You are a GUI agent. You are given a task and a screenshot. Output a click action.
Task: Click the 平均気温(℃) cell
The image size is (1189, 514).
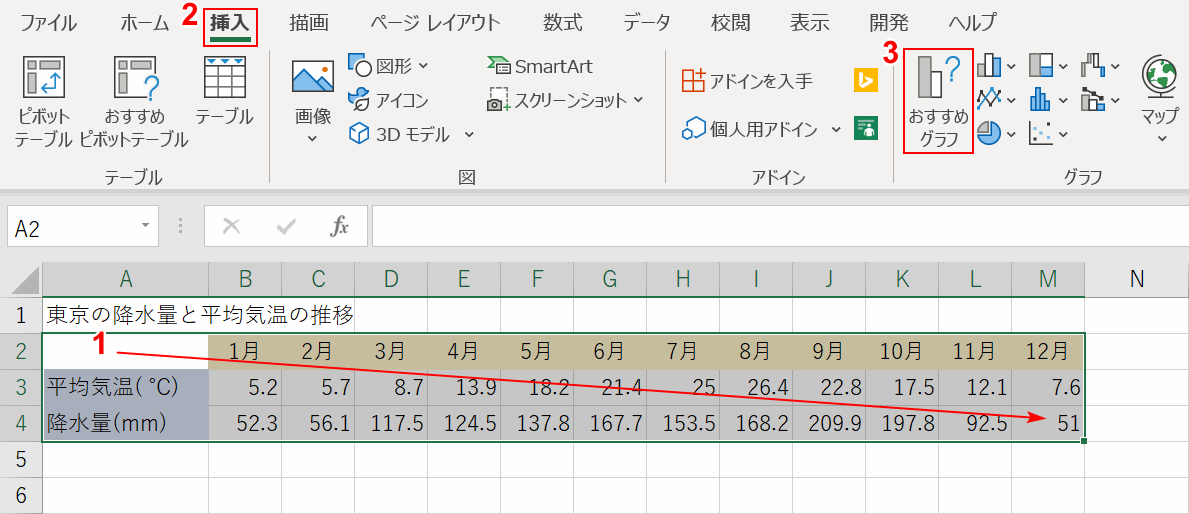point(126,387)
